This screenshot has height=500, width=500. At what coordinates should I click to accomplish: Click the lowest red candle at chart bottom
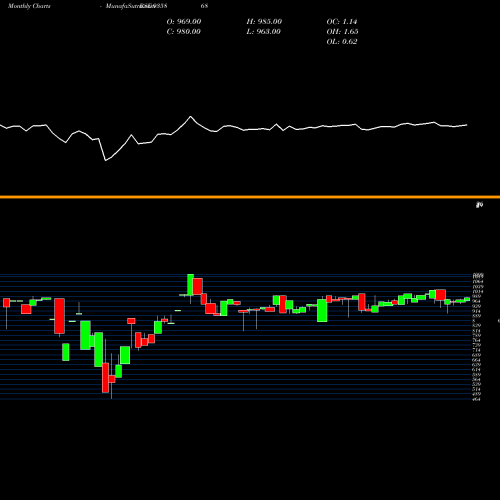click(105, 378)
